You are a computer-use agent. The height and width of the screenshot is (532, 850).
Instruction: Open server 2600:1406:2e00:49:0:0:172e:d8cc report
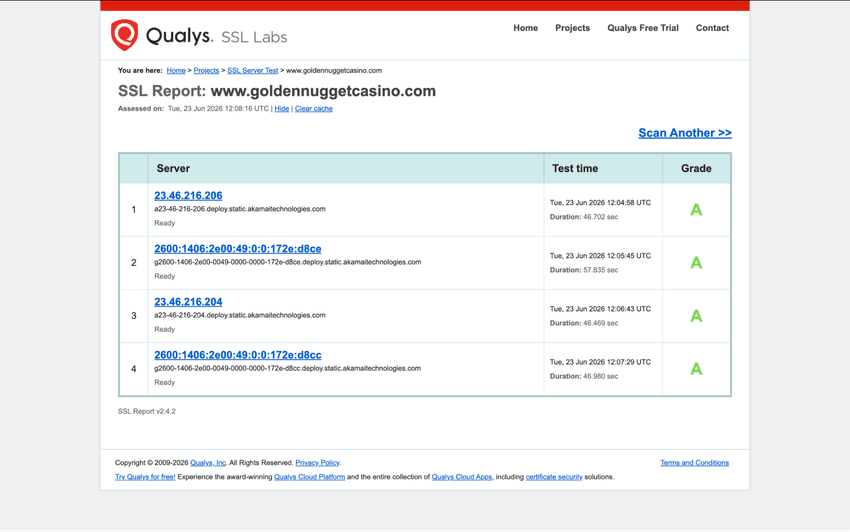click(x=237, y=355)
